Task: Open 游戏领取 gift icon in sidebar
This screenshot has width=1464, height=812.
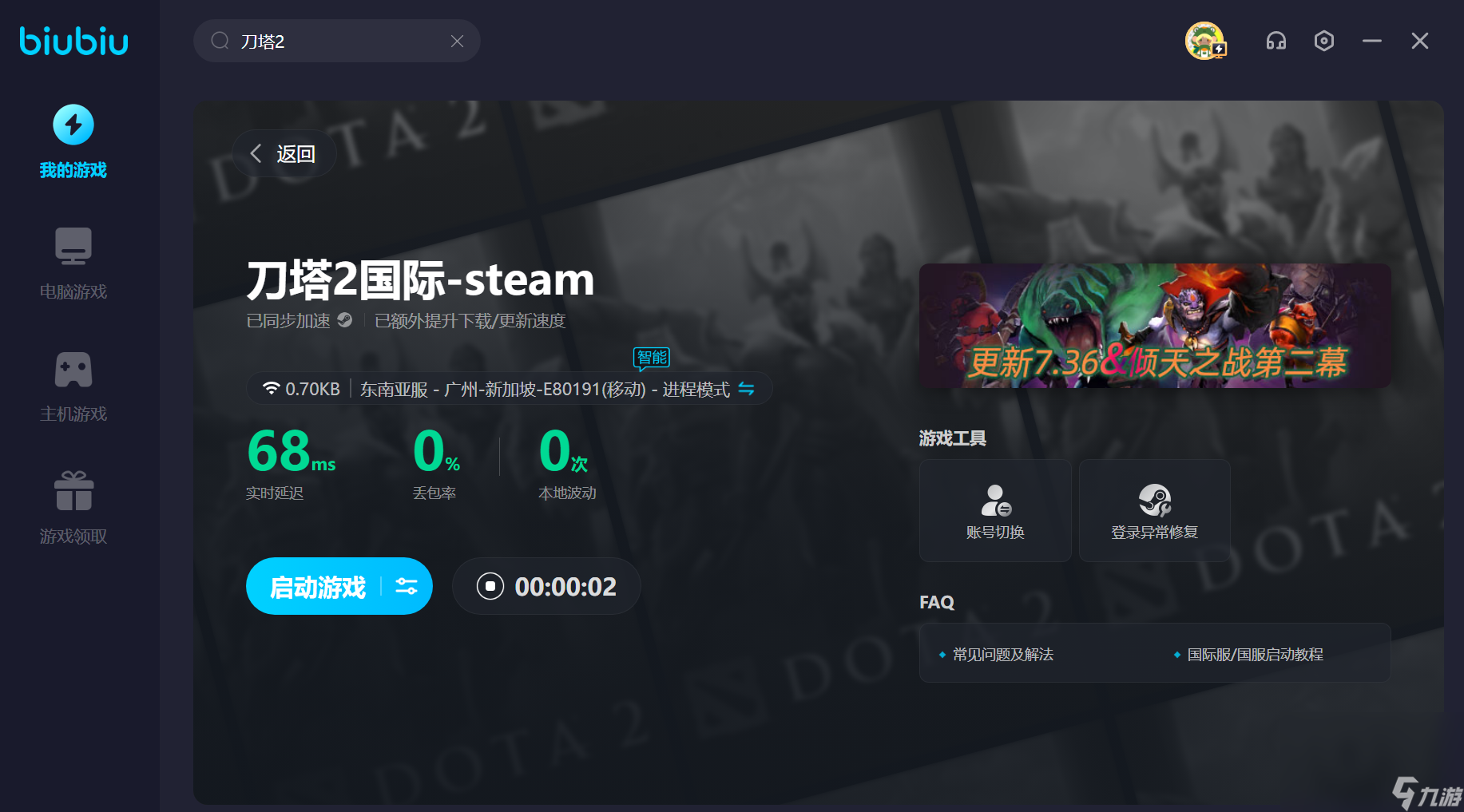Action: coord(73,490)
